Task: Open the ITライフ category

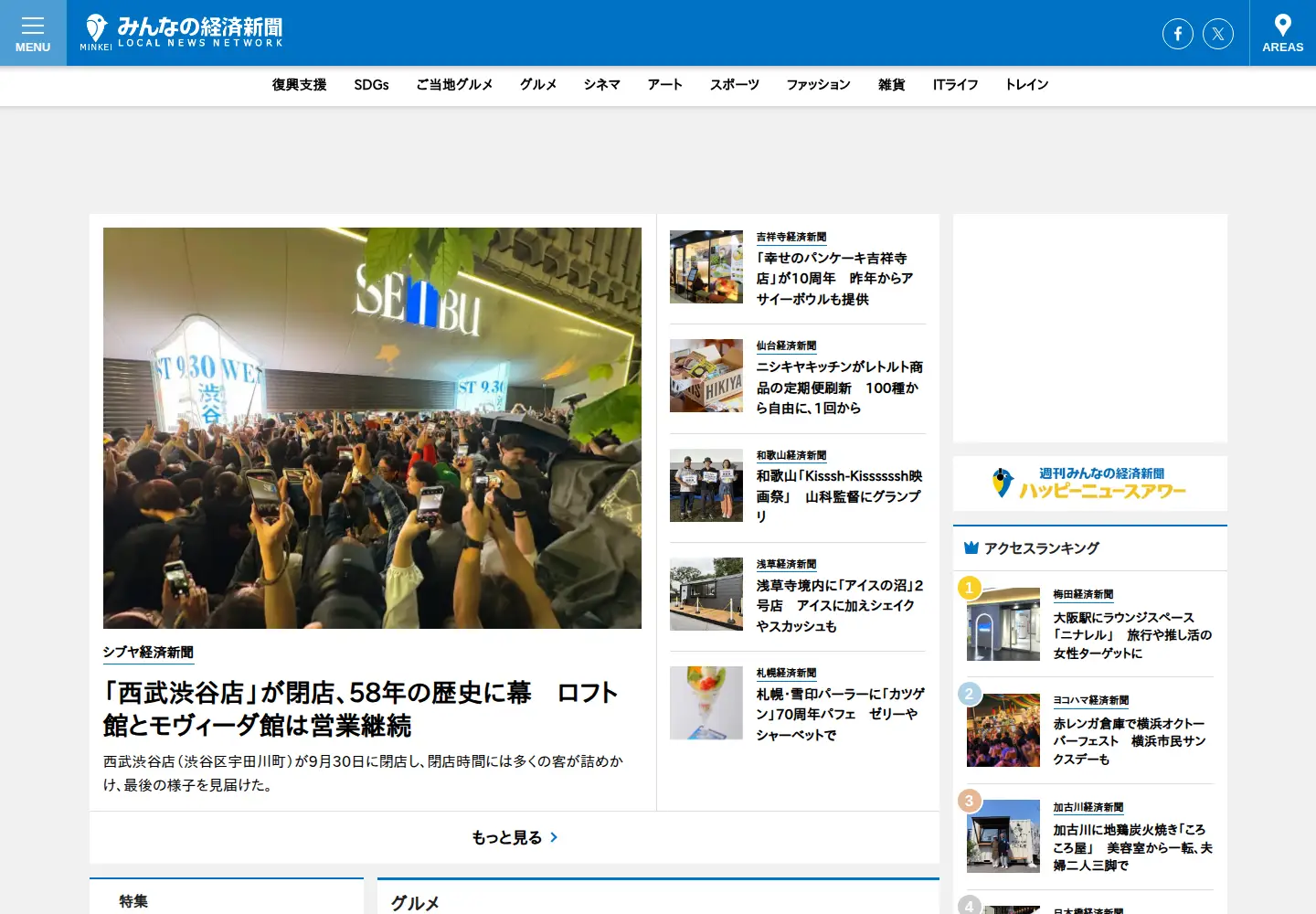Action: 955,85
